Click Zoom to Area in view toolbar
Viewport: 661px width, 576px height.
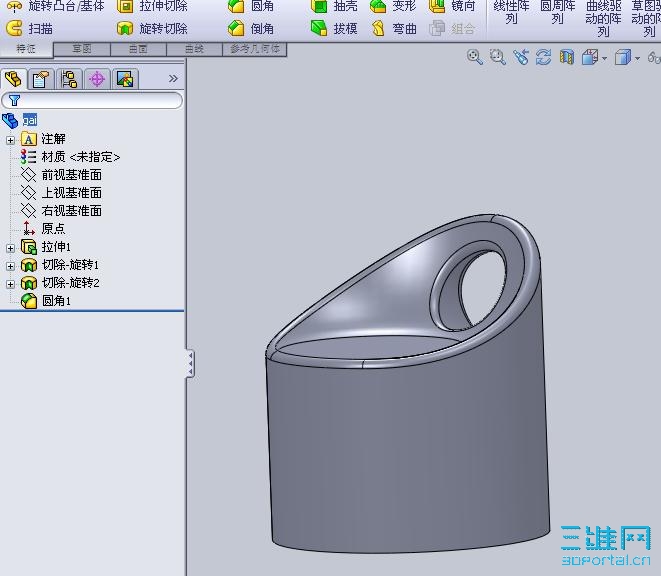[498, 57]
